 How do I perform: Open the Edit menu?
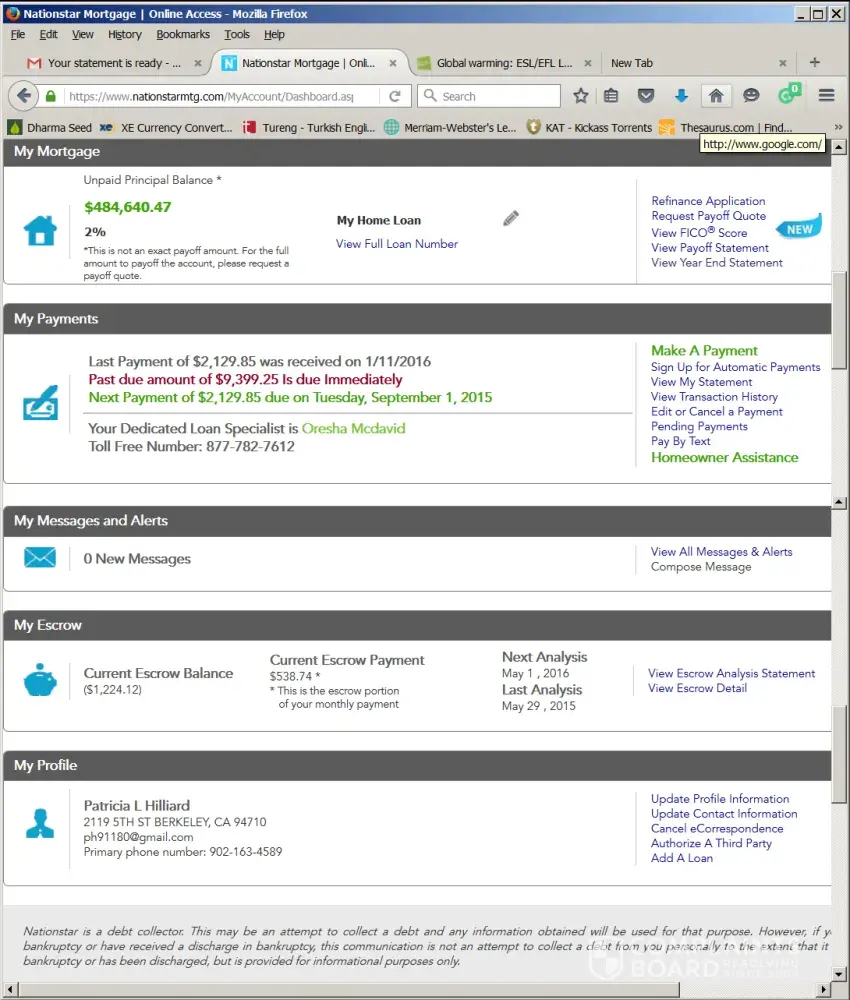[x=48, y=34]
